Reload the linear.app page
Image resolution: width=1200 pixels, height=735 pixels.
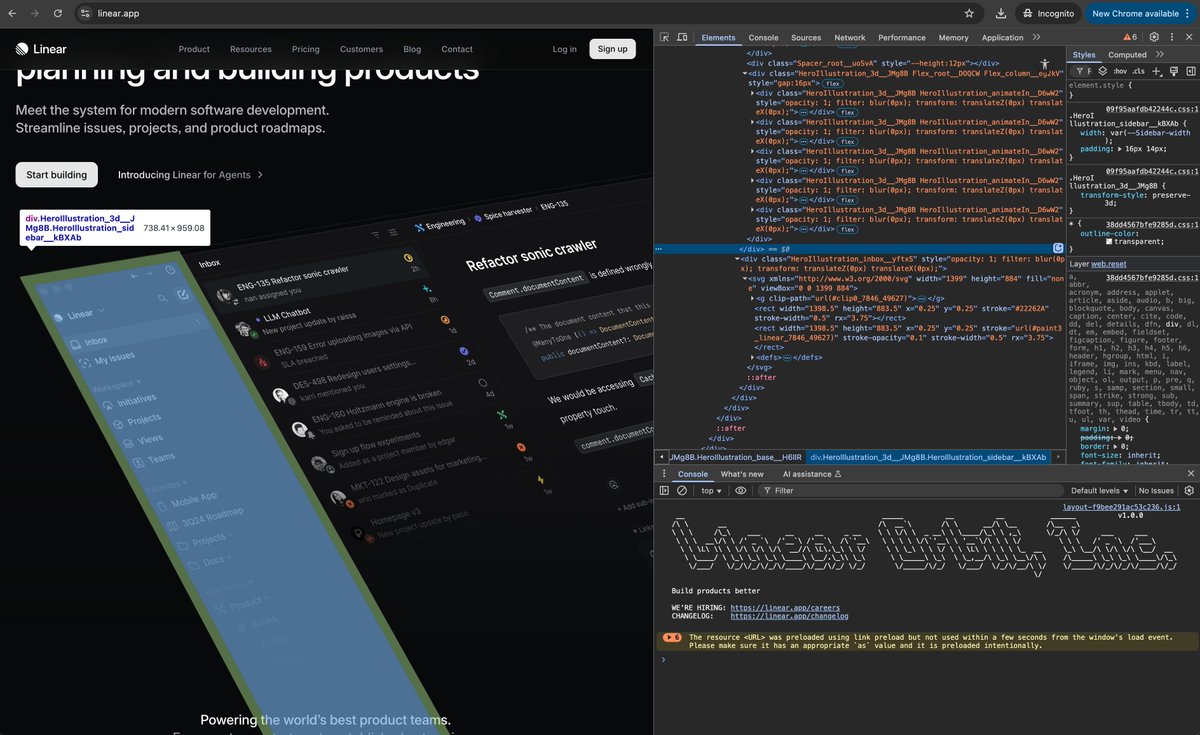click(58, 13)
